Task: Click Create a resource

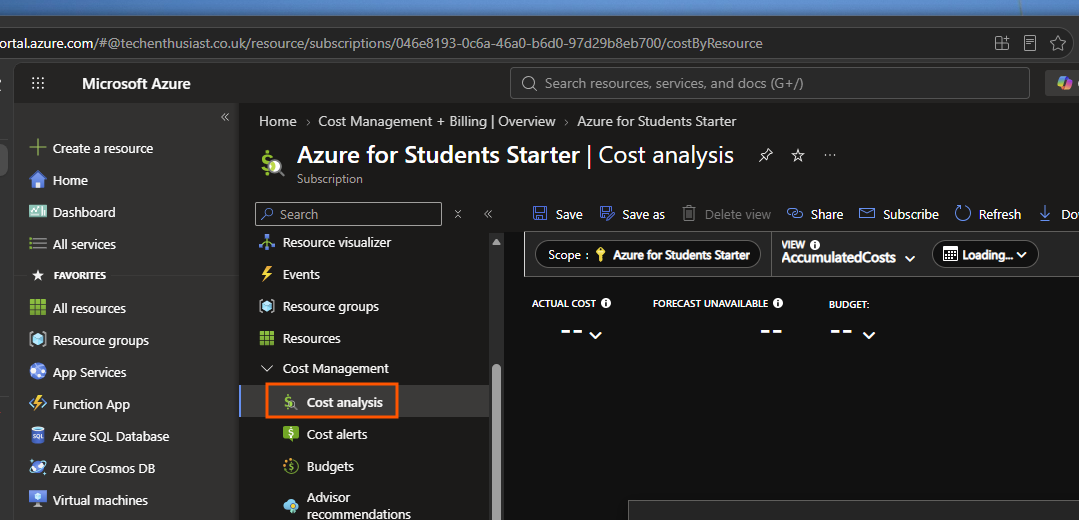Action: point(91,149)
